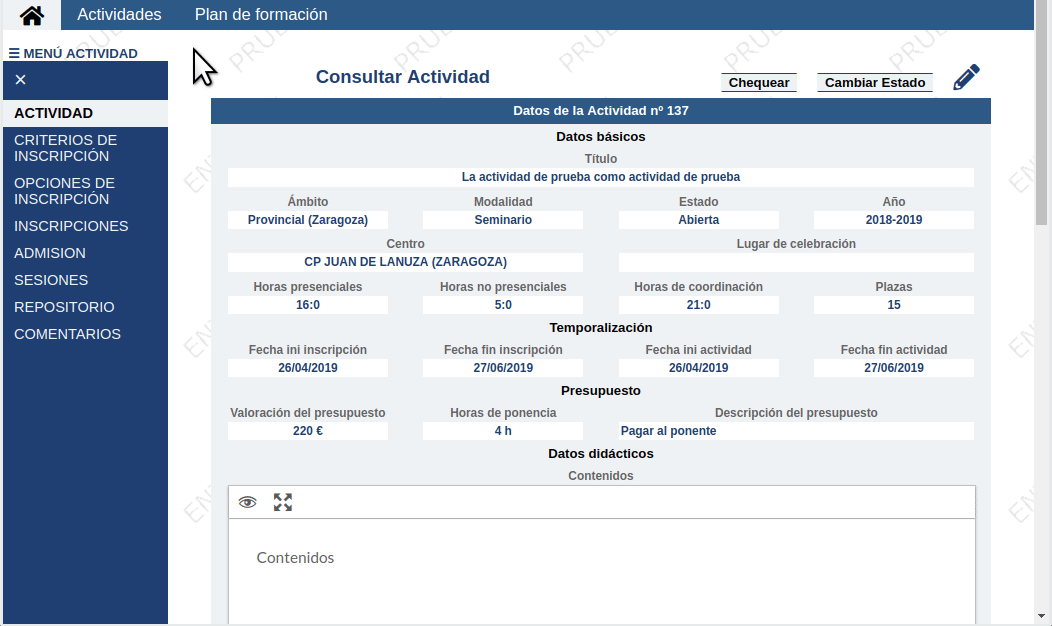Expand Contenidos editor to fullscreen

coord(283,502)
